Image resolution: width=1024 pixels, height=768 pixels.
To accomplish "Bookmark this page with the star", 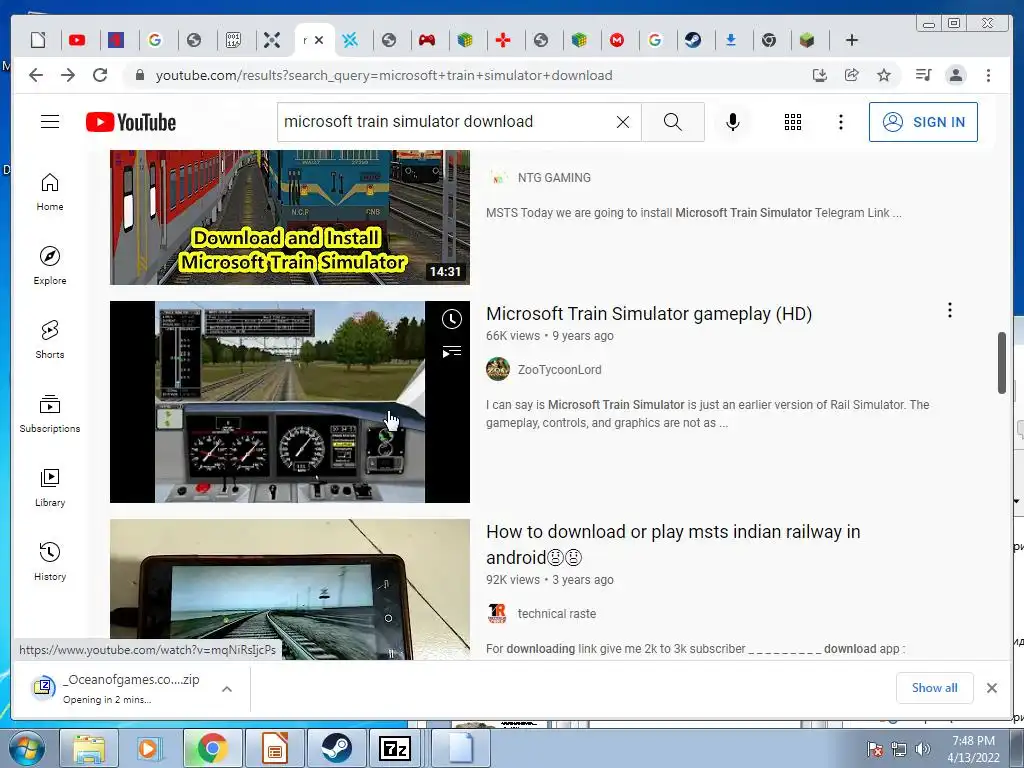I will (884, 75).
